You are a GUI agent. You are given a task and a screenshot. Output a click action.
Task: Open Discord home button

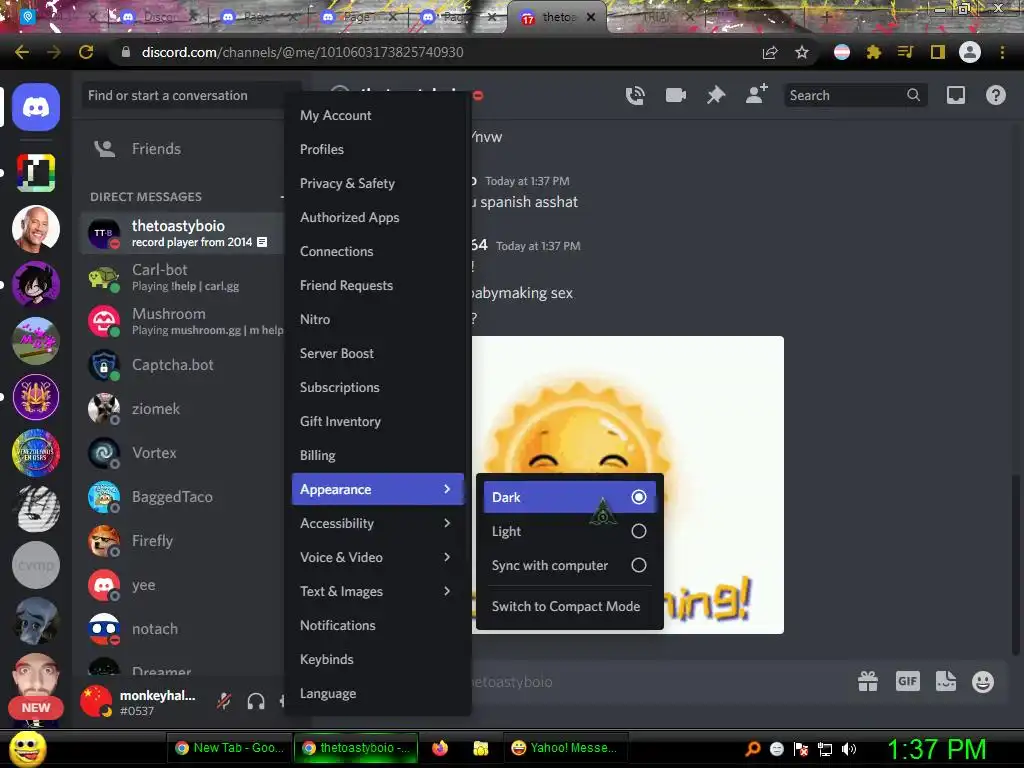[x=36, y=107]
